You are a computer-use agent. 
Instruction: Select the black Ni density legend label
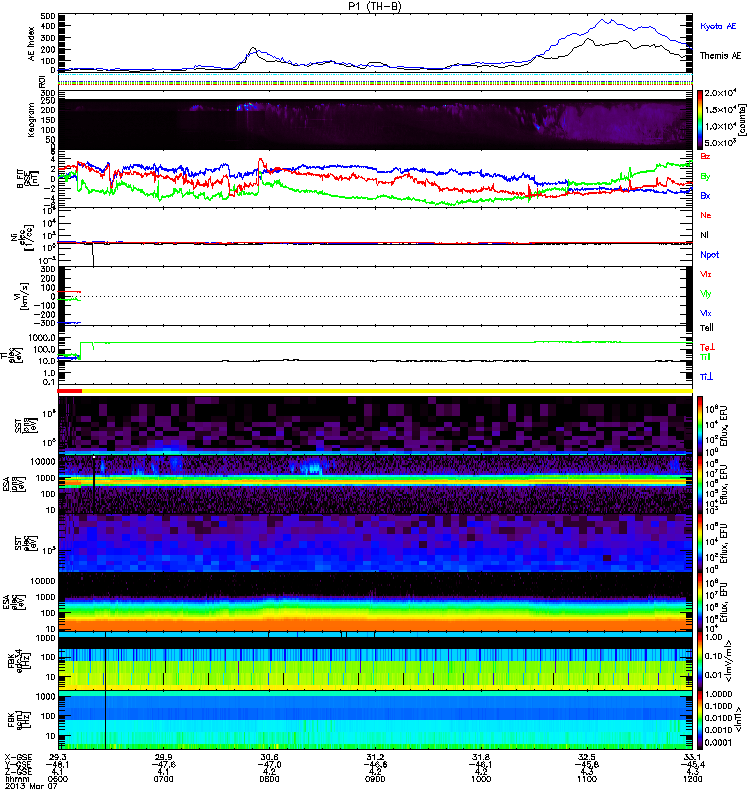704,235
